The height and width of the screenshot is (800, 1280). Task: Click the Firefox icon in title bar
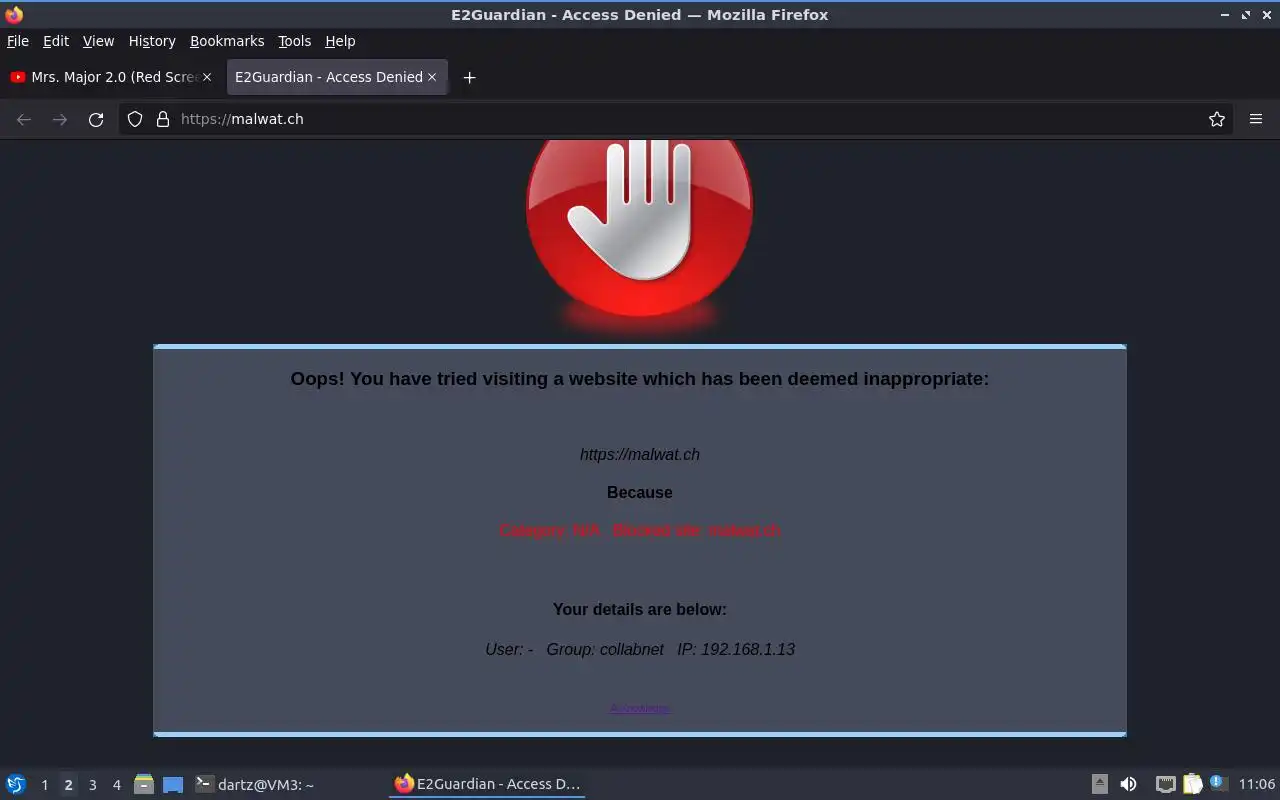14,15
